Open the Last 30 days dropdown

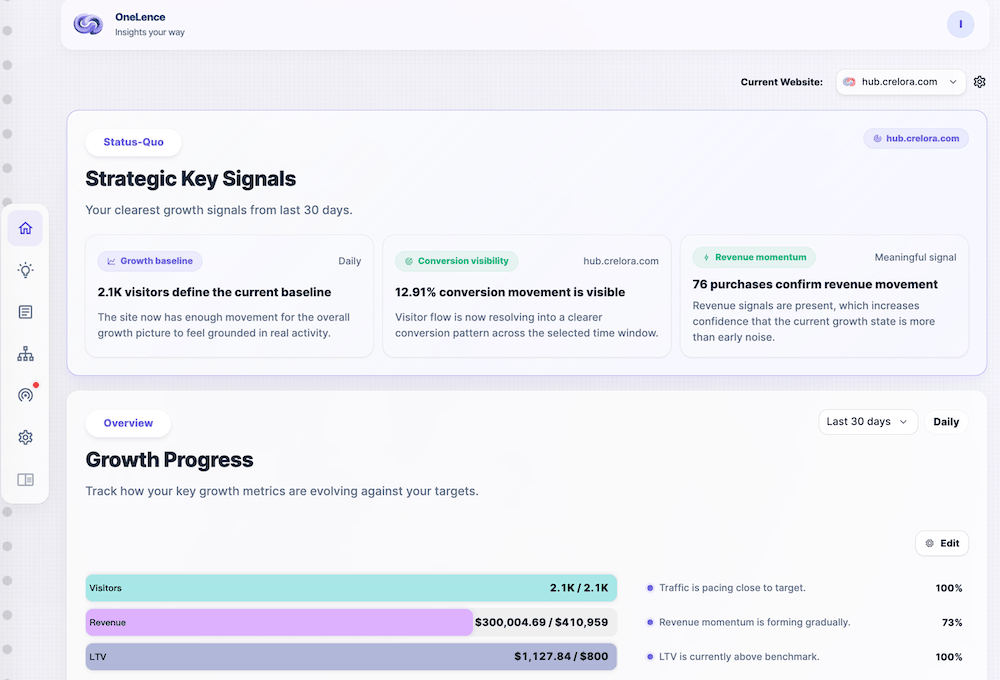(x=867, y=421)
